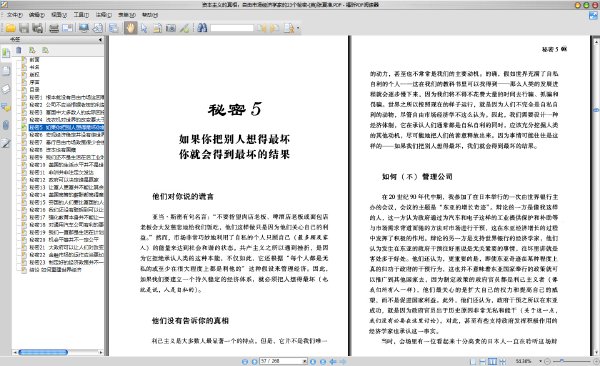Open the page number dropdown arrow

(305, 361)
